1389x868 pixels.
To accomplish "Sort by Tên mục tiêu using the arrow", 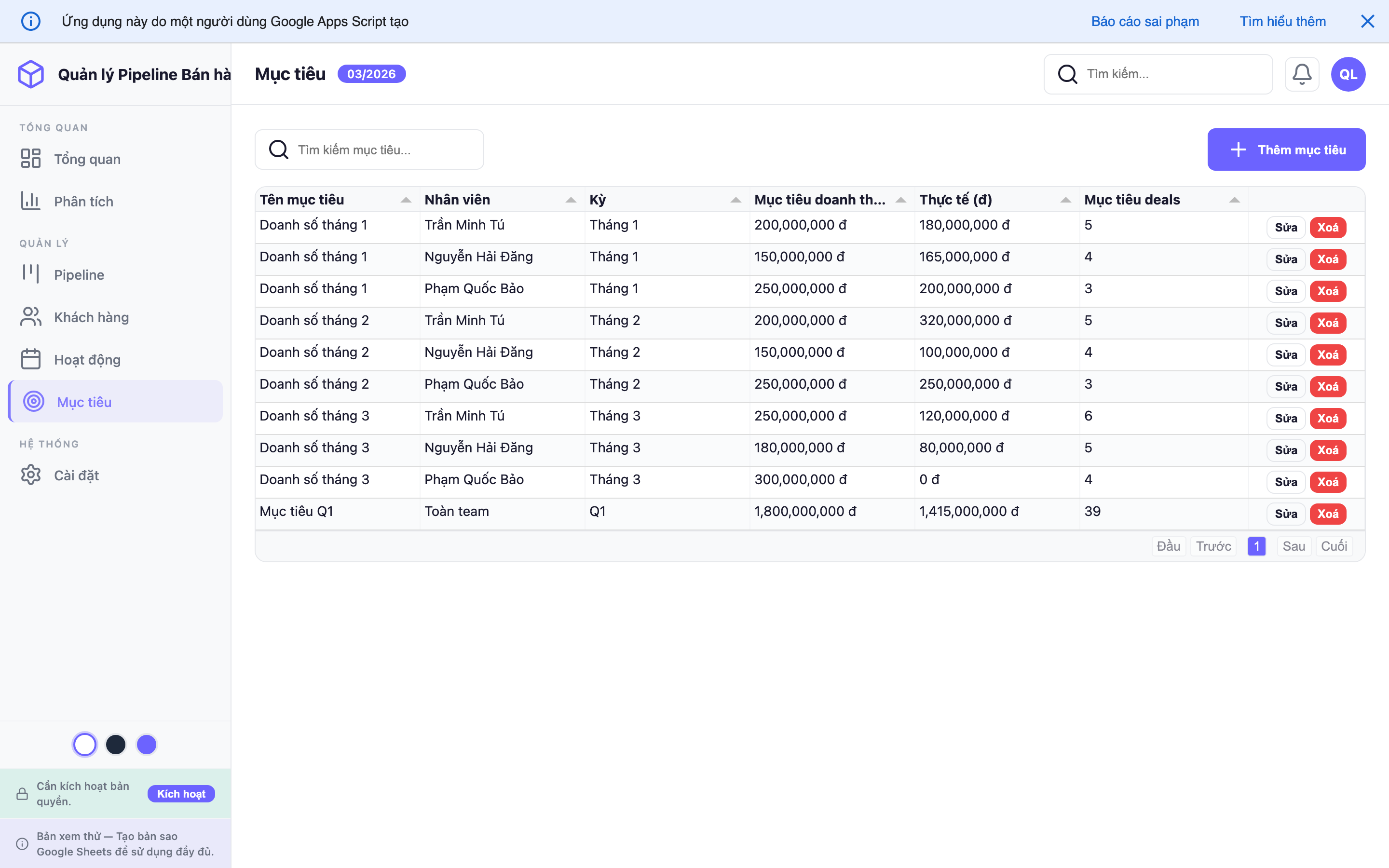I will [407, 199].
